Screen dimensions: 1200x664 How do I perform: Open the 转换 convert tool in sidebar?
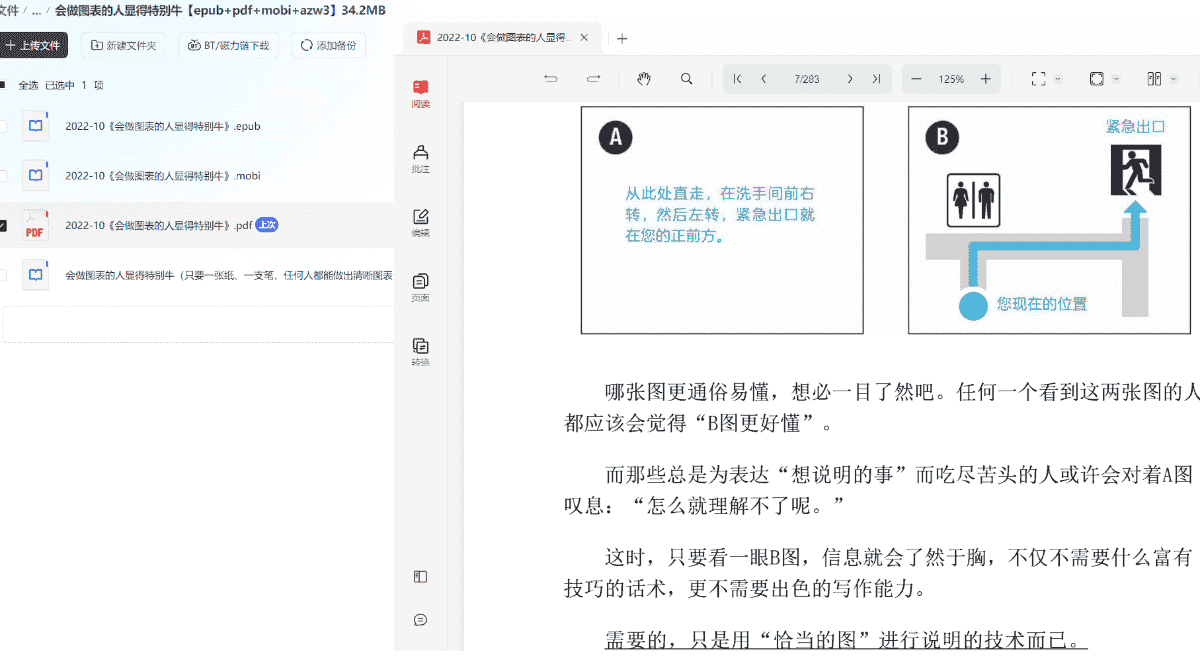click(x=421, y=351)
